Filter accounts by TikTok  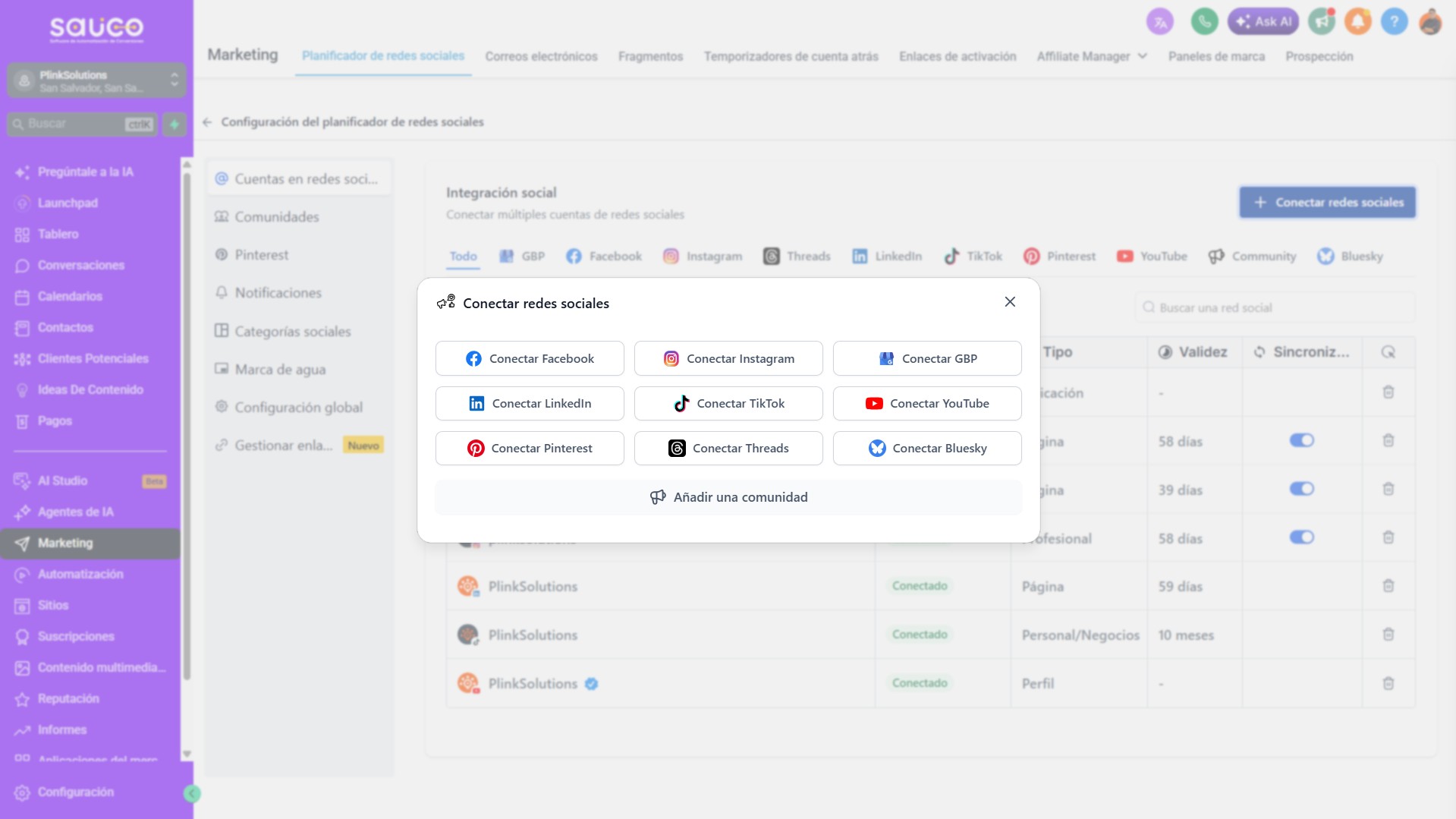click(x=973, y=257)
